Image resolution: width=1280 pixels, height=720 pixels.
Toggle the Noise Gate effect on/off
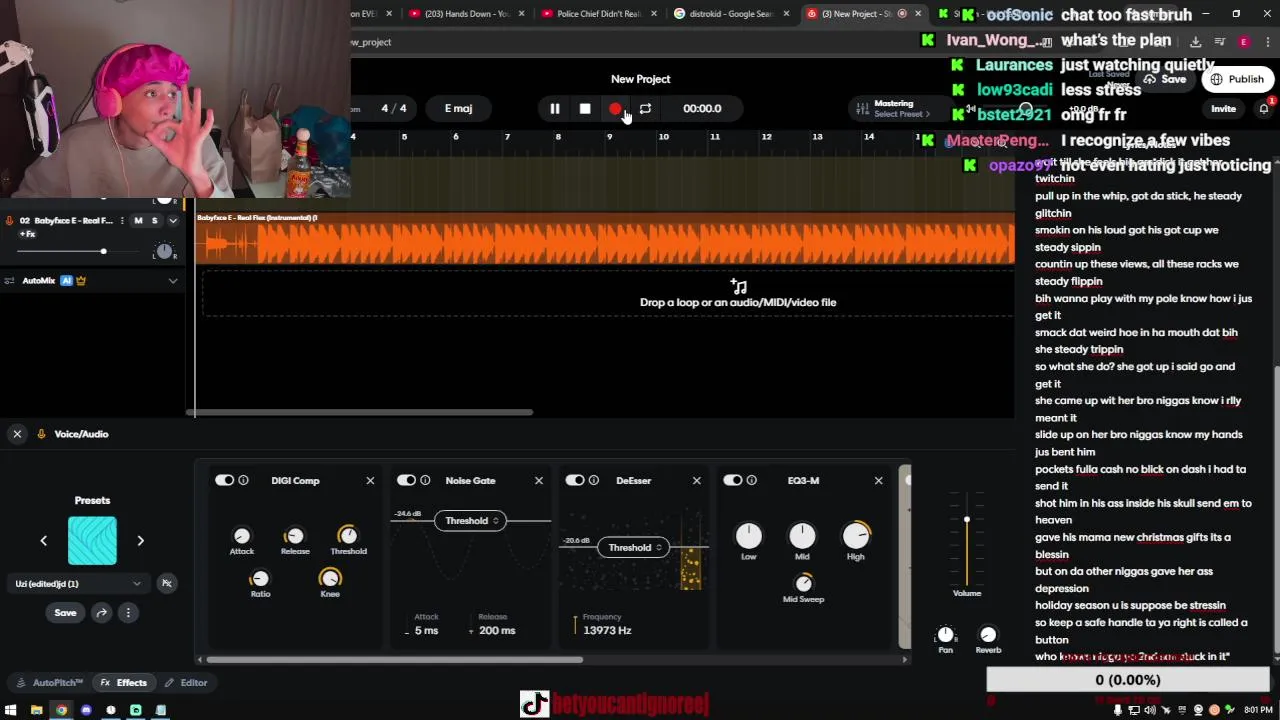point(406,480)
